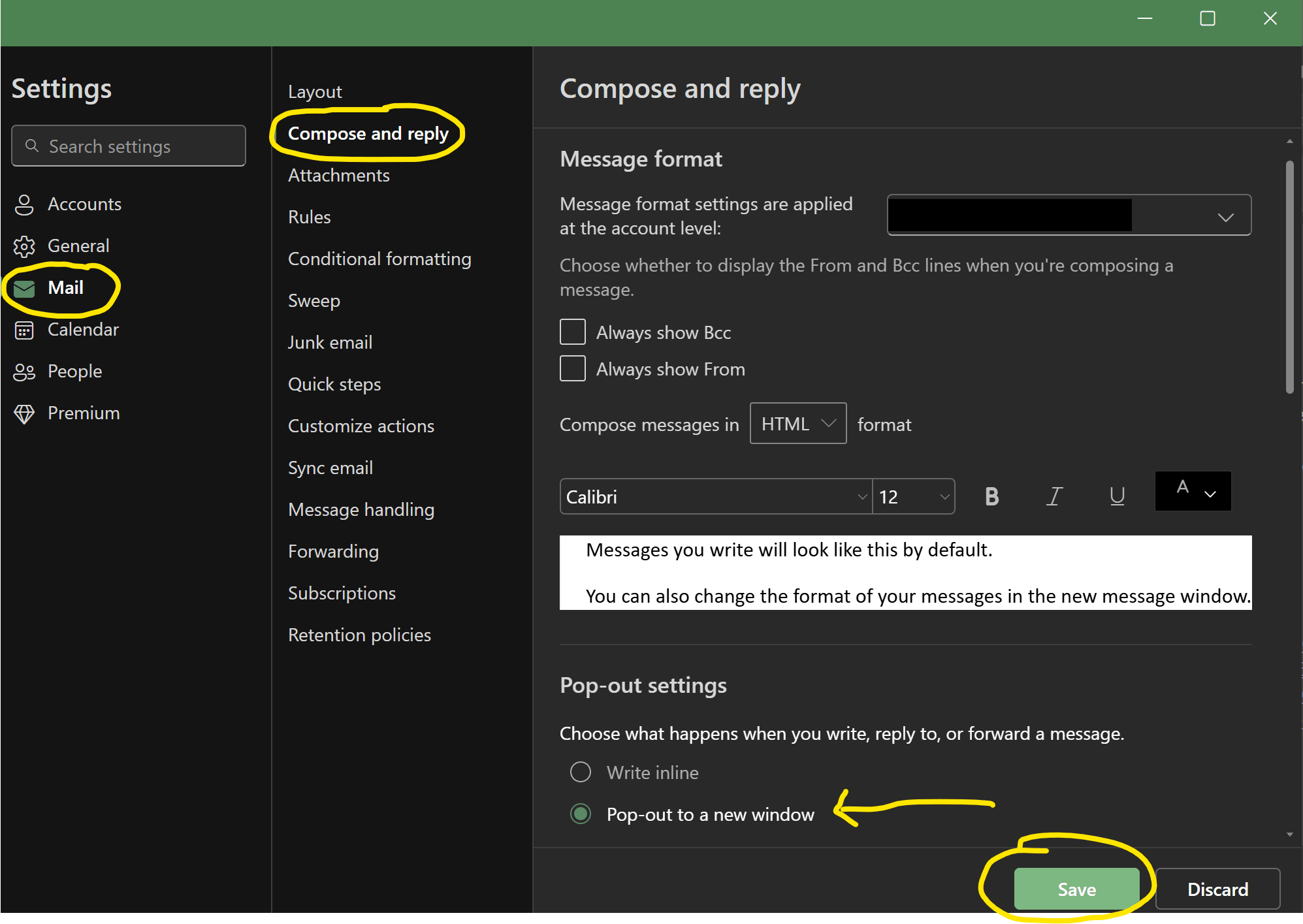Click the General gear icon
Image resolution: width=1303 pixels, height=924 pixels.
coord(24,246)
